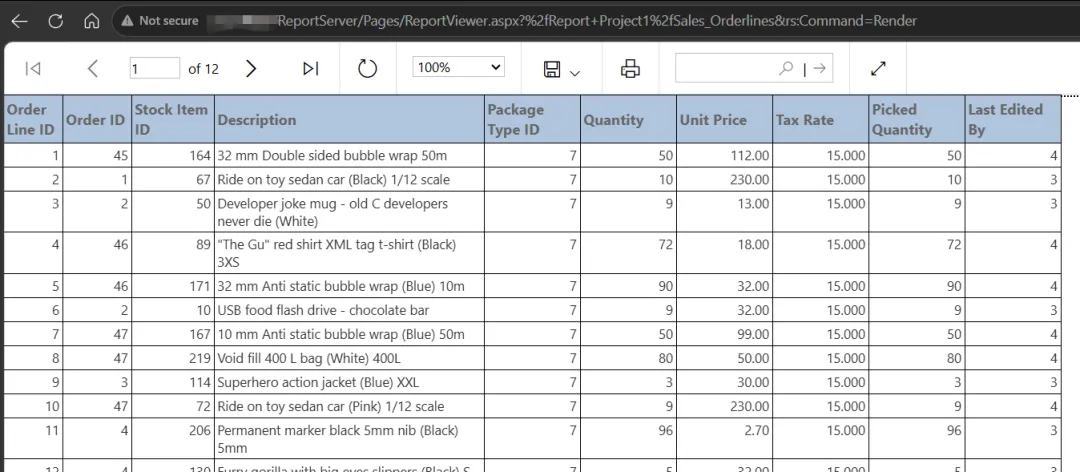Open the 100% zoom dropdown
Image resolution: width=1080 pixels, height=472 pixels.
point(459,68)
